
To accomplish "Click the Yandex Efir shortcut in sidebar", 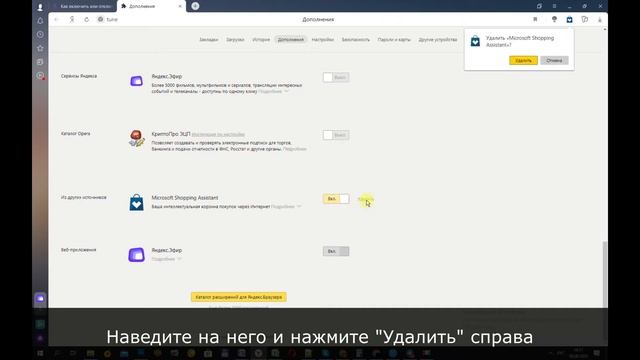I will pos(40,298).
